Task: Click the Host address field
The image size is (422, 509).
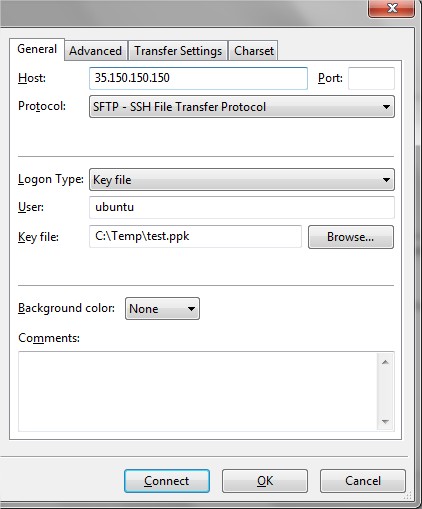Action: [198, 78]
